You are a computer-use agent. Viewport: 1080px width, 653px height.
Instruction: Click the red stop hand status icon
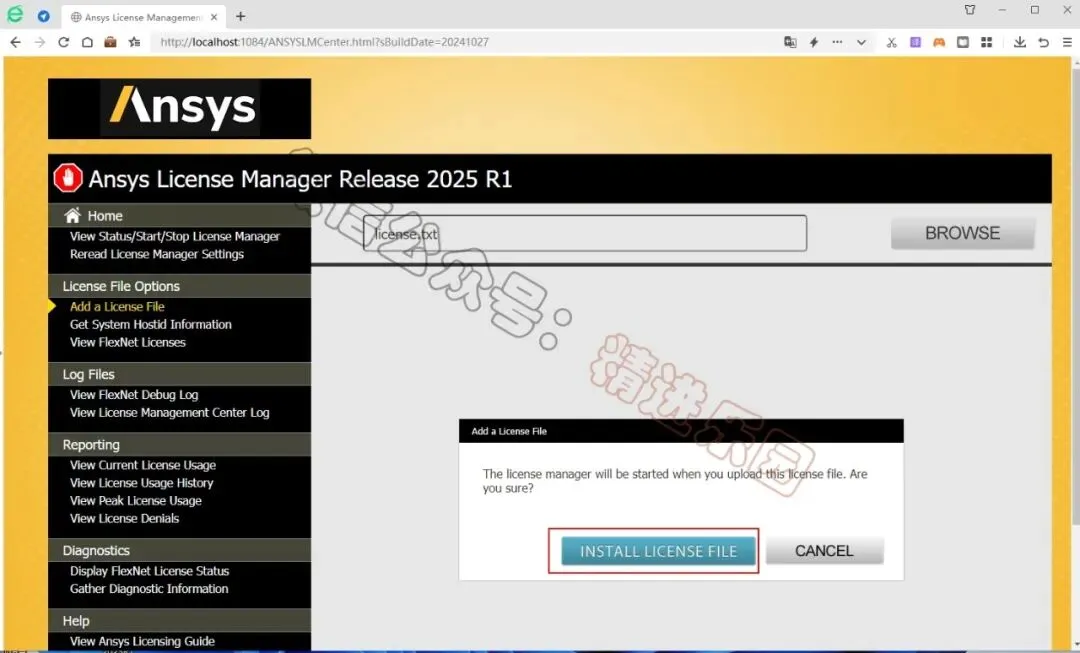[x=68, y=178]
